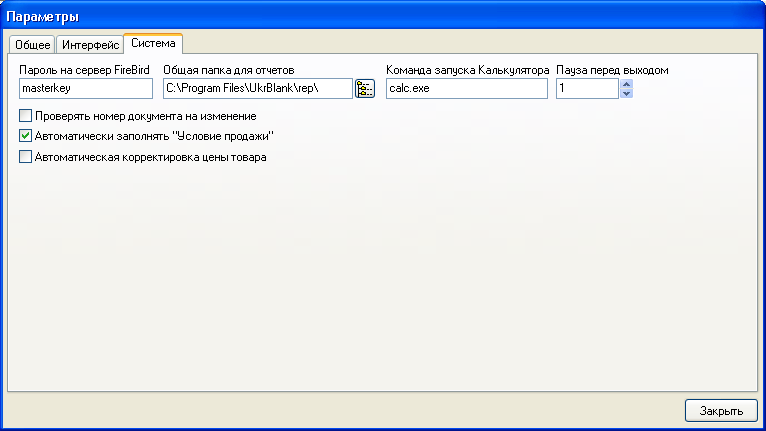
Task: Click the "Пауза перед выходом" label
Action: click(x=612, y=70)
